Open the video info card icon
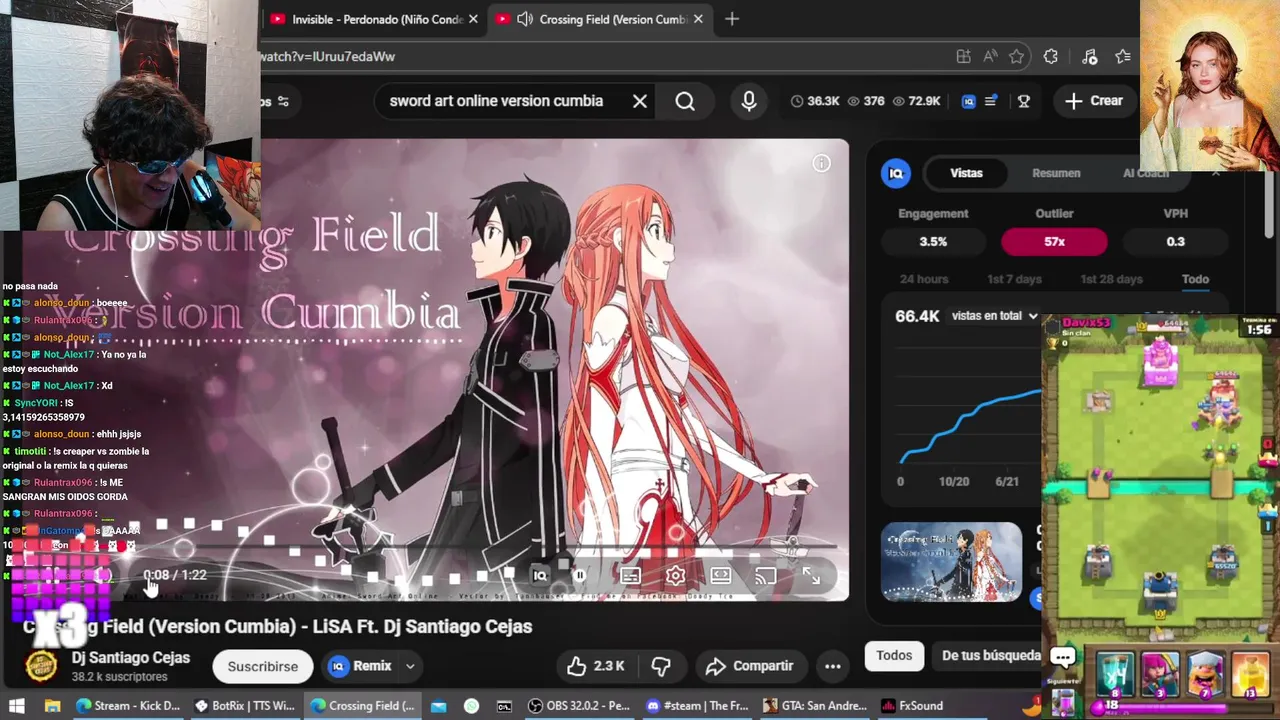The width and height of the screenshot is (1280, 720). pos(821,163)
